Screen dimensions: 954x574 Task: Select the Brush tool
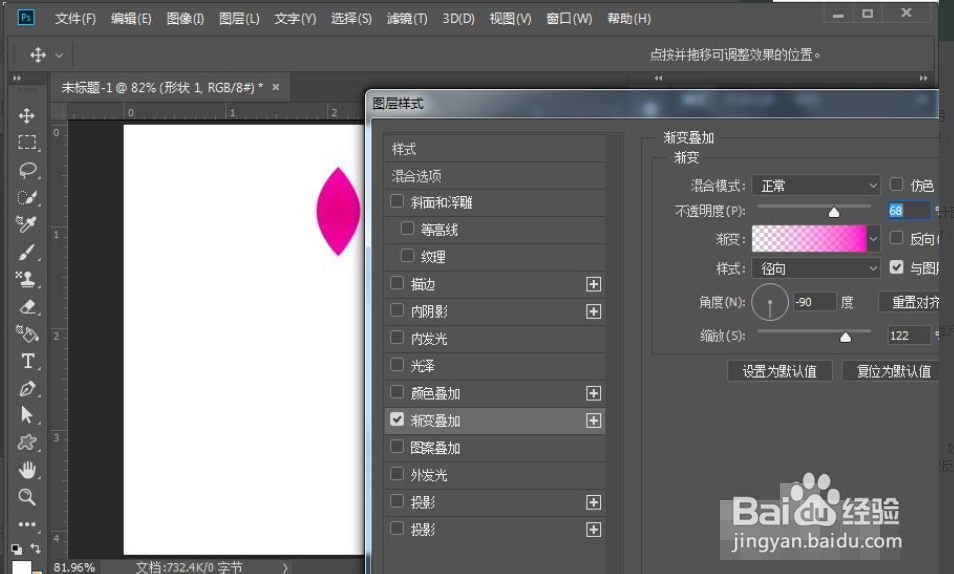pos(27,252)
